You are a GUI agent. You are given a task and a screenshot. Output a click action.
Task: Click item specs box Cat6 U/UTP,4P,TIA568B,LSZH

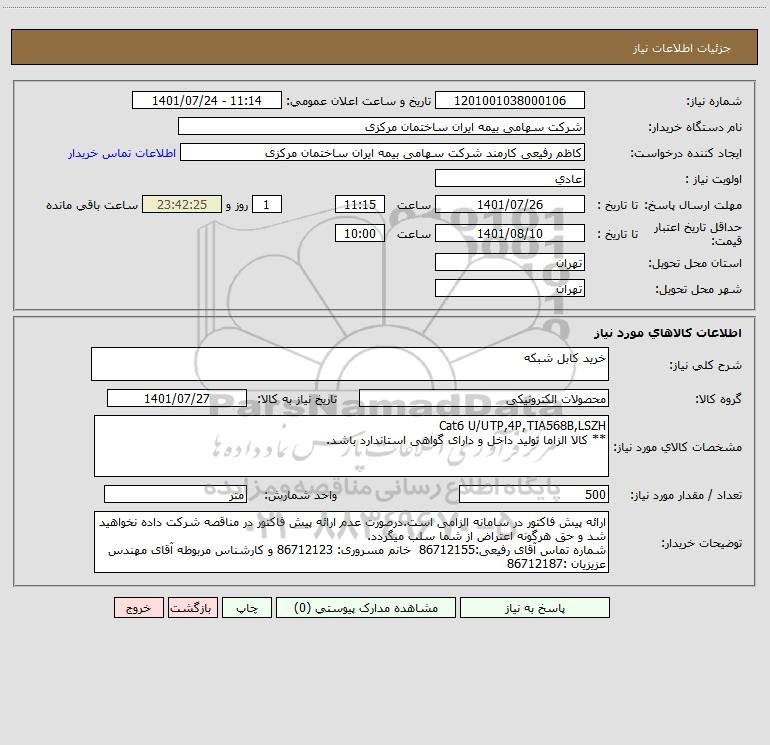pos(351,446)
